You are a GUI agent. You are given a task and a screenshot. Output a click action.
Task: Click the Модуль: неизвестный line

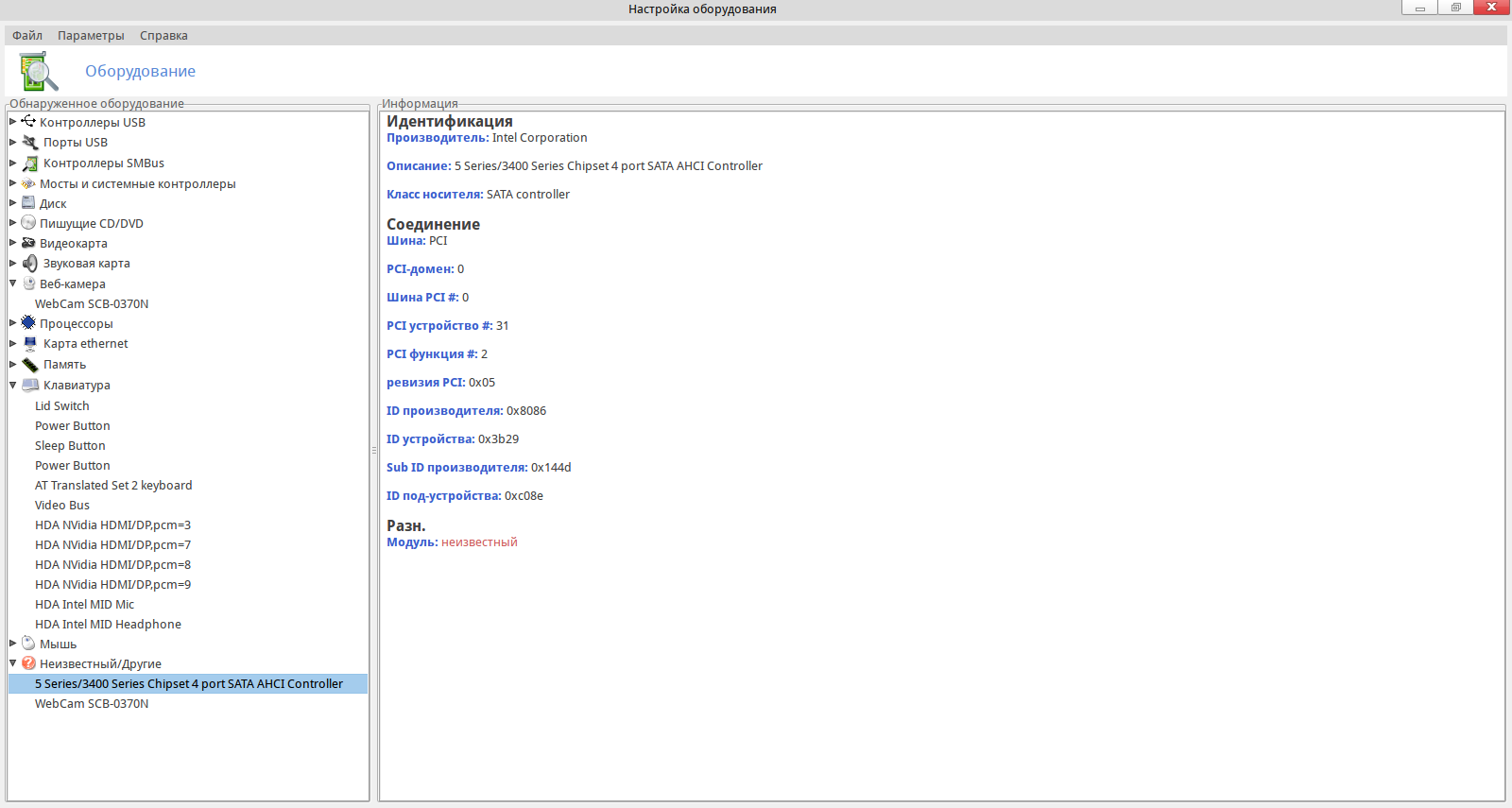(452, 542)
